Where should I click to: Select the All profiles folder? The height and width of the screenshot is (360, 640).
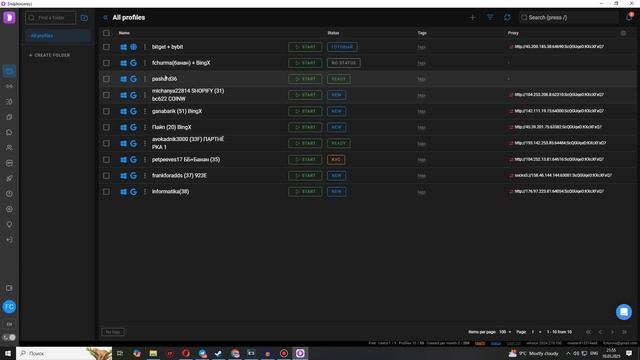pos(58,36)
